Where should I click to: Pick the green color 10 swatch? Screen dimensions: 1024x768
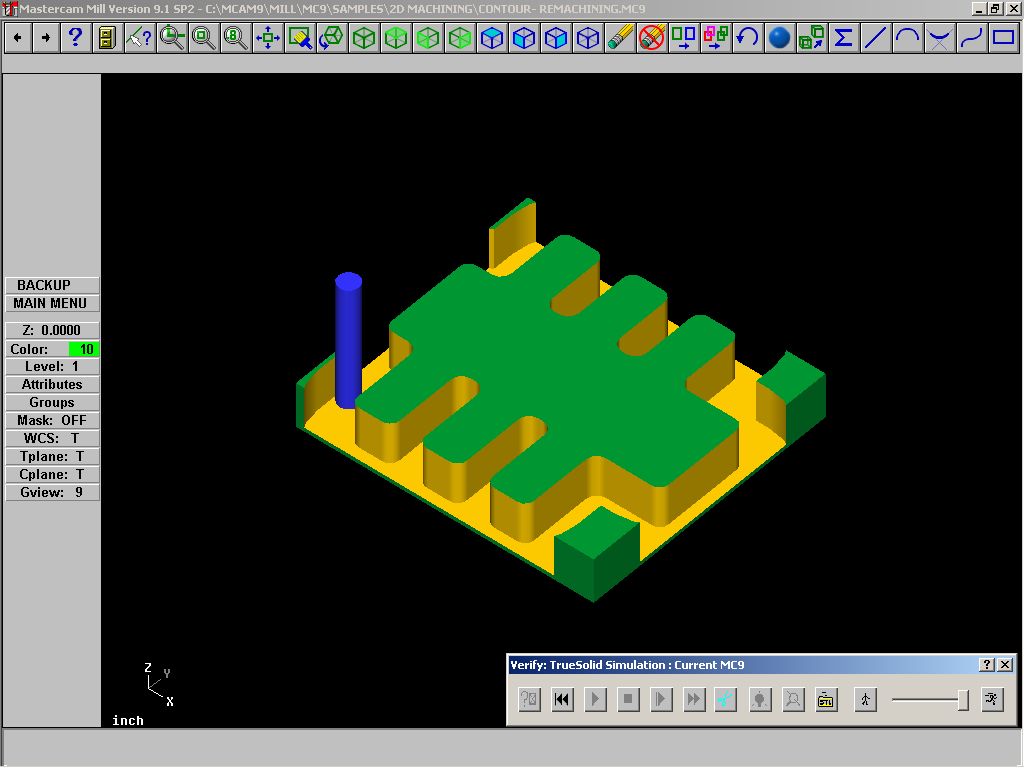[84, 349]
